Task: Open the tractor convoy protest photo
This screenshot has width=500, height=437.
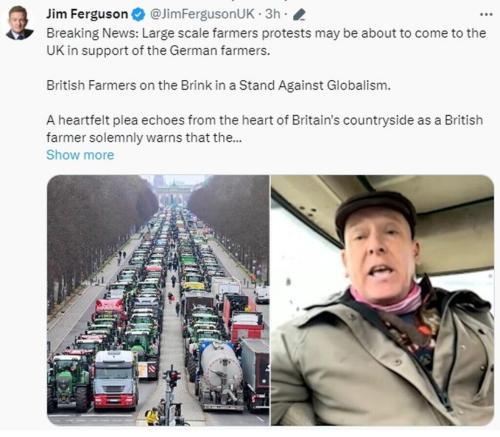Action: 158,300
